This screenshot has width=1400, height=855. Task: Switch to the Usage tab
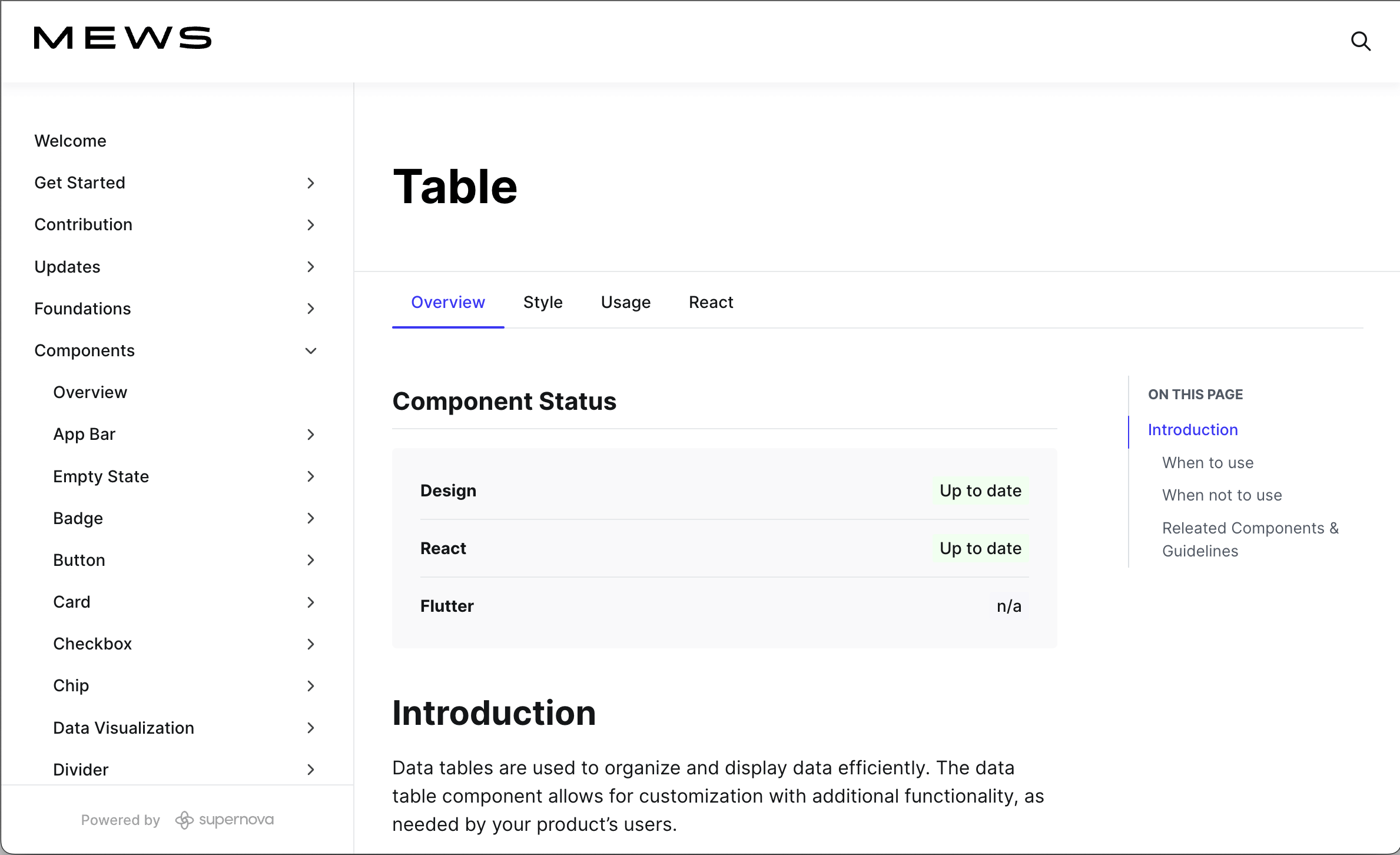pos(625,302)
